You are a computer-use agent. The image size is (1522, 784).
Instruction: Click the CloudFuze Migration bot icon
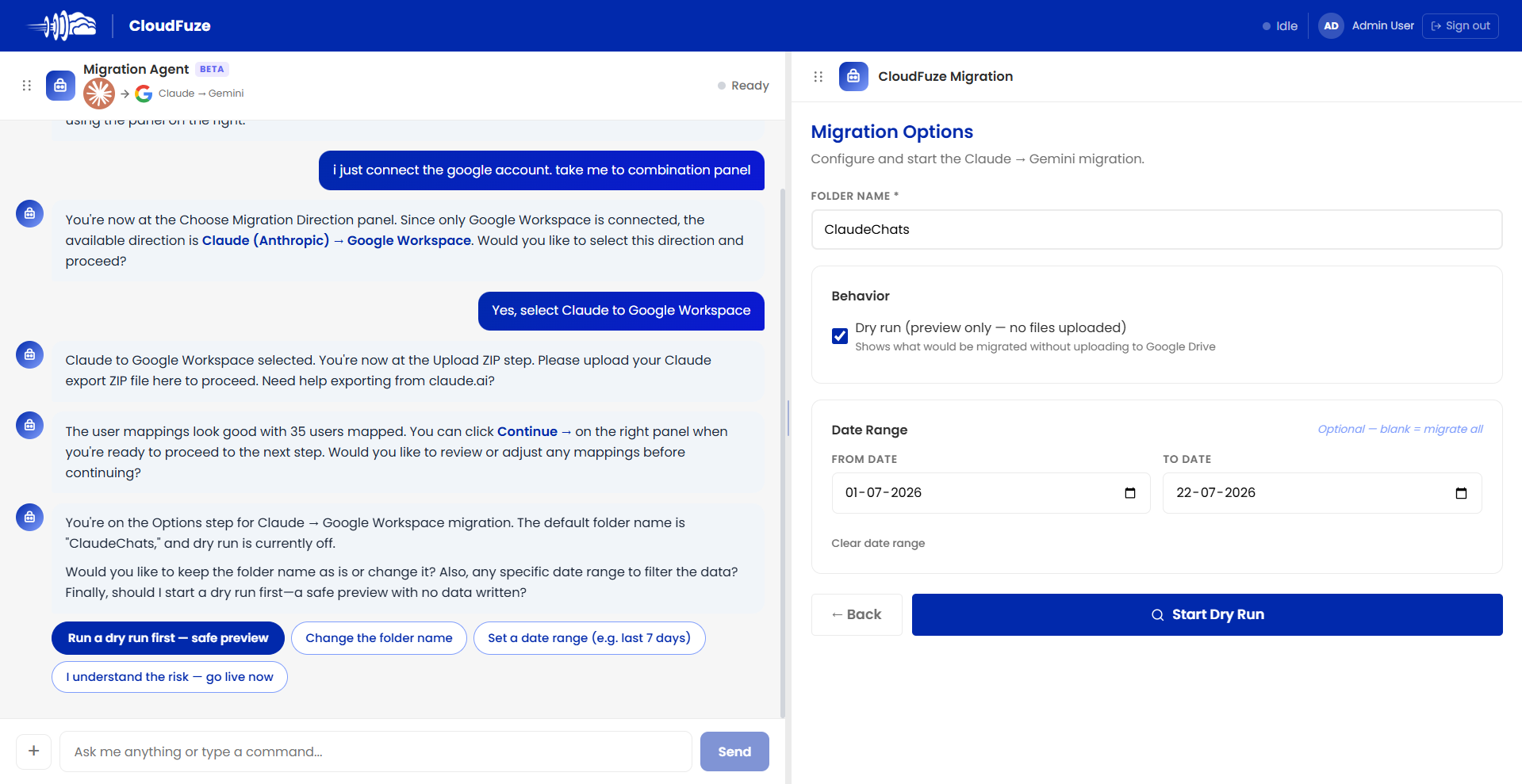point(853,76)
